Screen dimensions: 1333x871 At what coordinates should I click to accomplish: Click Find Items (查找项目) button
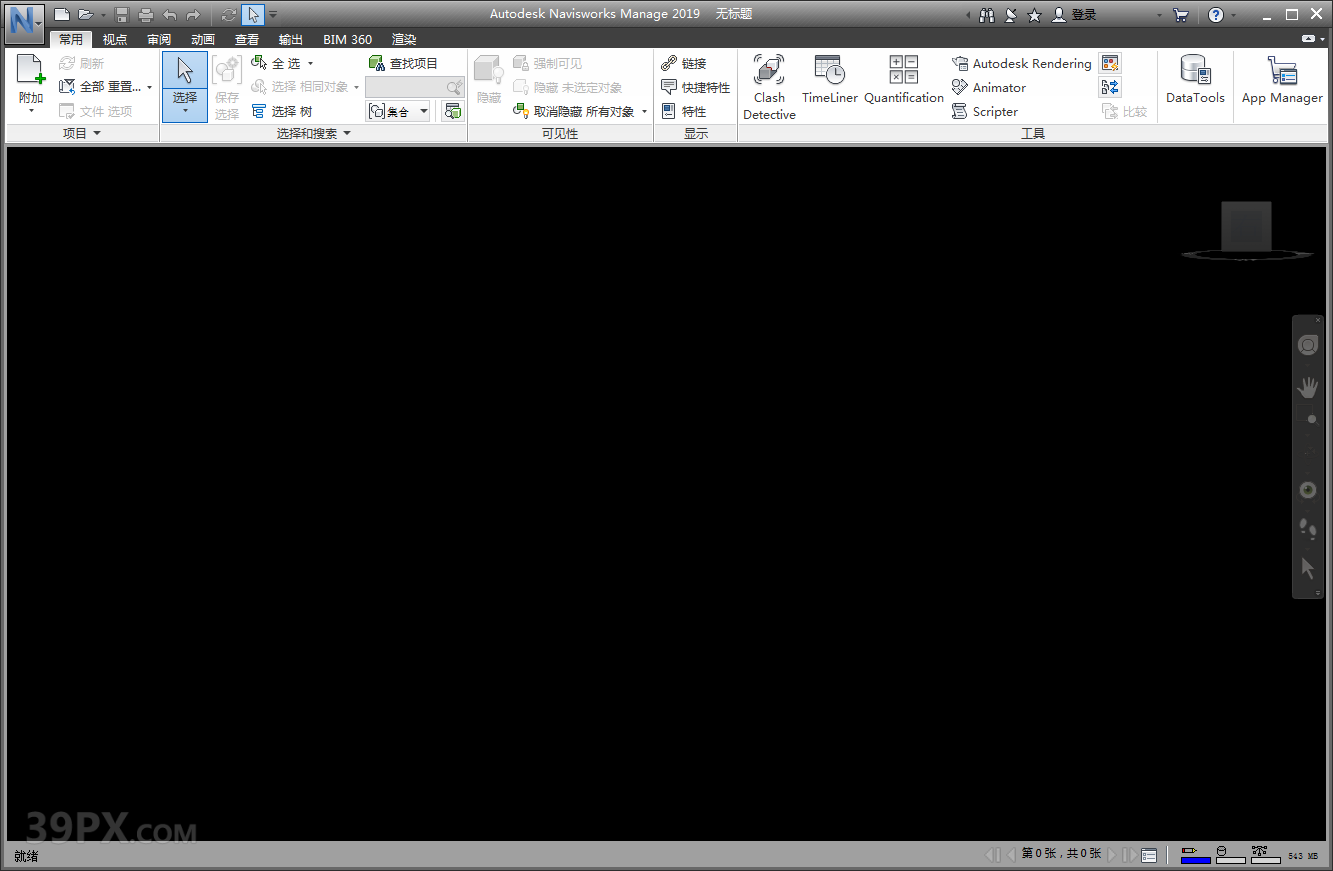403,63
